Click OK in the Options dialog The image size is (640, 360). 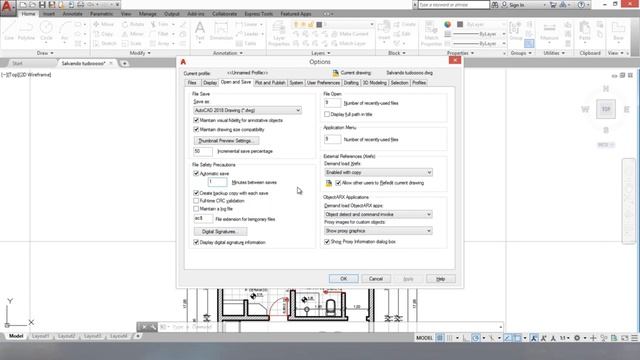coord(344,279)
